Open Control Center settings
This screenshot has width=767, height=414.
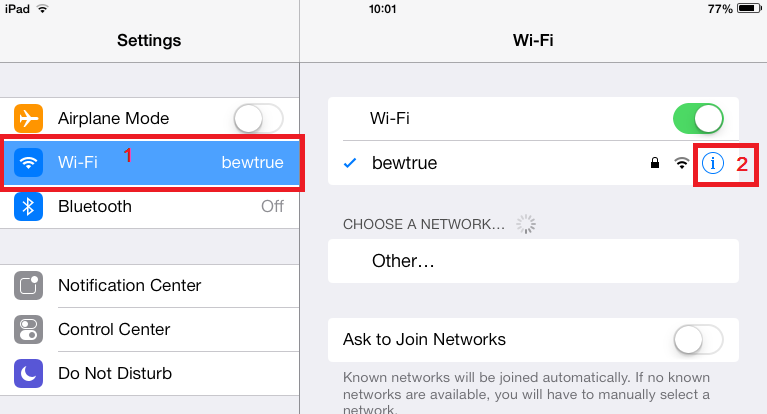point(150,329)
